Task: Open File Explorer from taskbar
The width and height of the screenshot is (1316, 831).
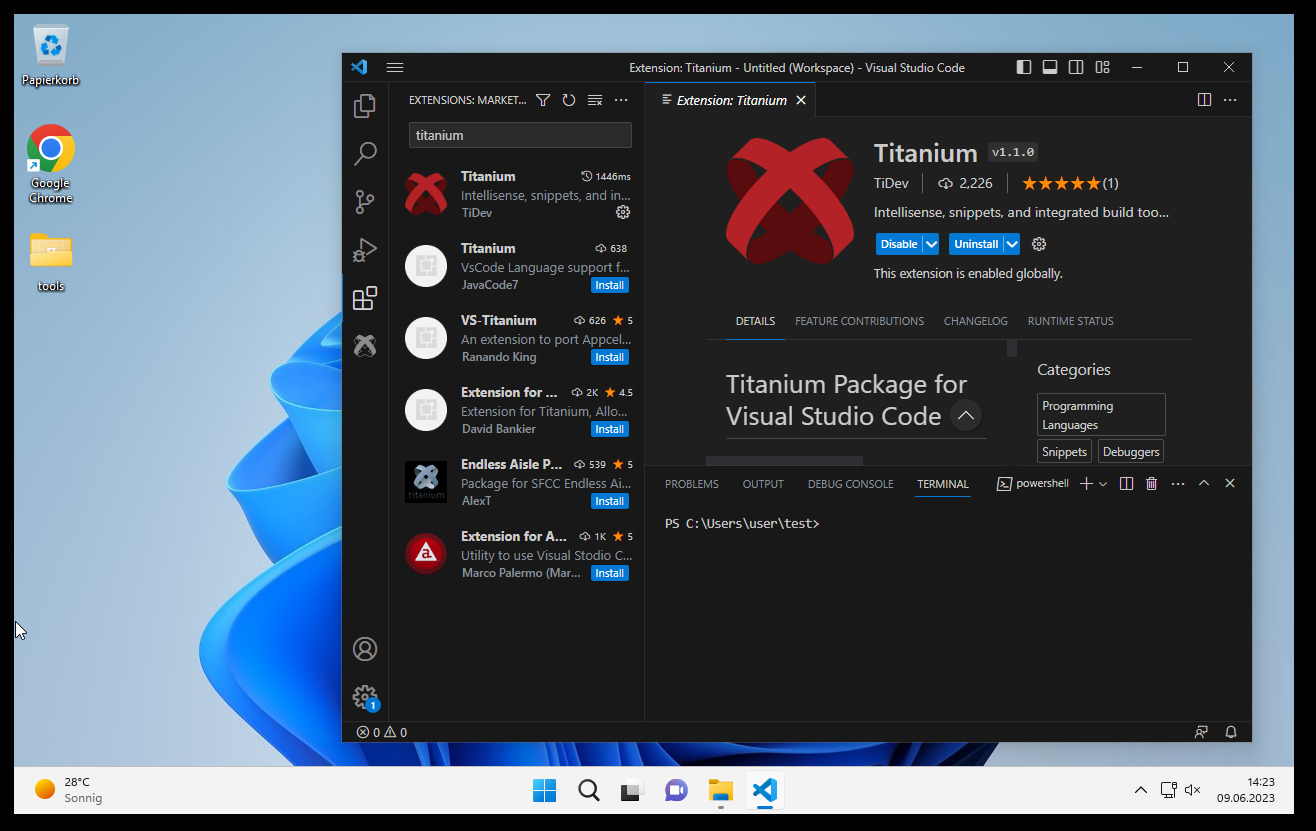Action: [x=720, y=791]
